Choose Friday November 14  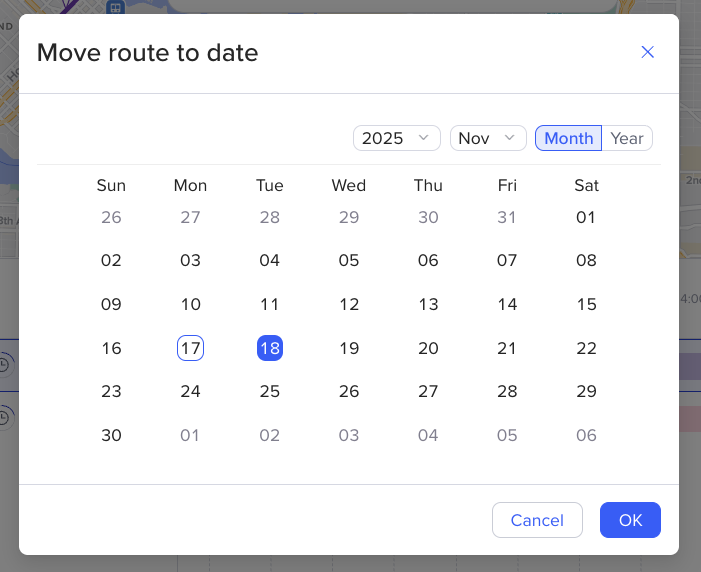pyautogui.click(x=507, y=304)
